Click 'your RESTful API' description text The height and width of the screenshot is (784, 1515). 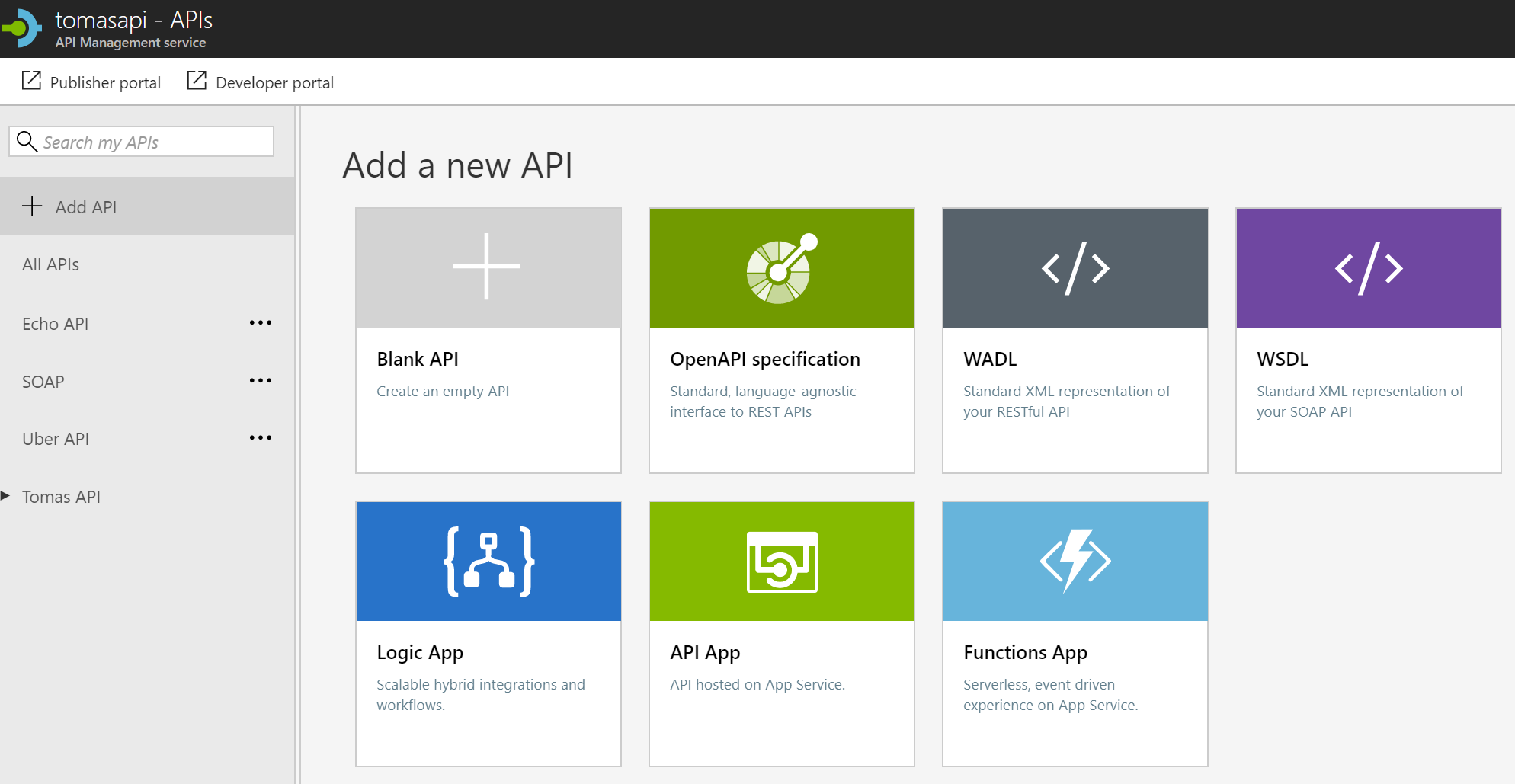click(1016, 412)
